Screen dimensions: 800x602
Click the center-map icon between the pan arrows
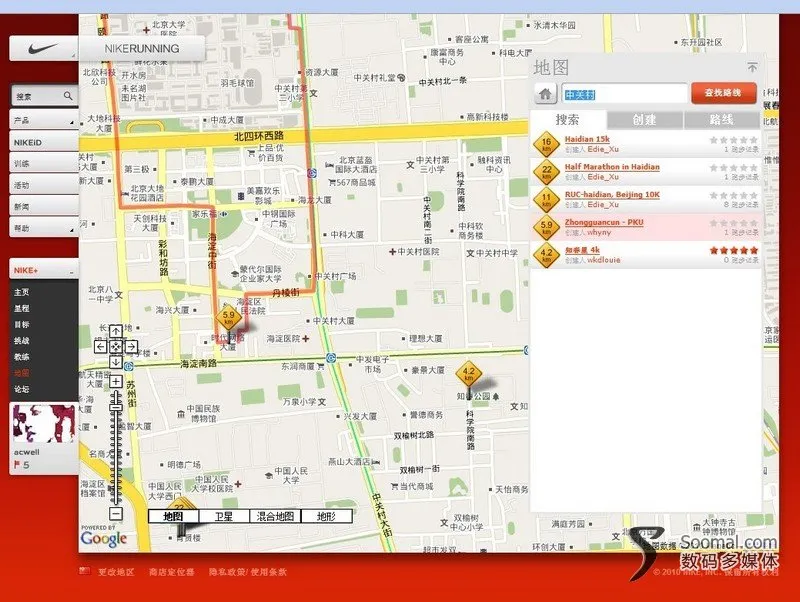(116, 347)
